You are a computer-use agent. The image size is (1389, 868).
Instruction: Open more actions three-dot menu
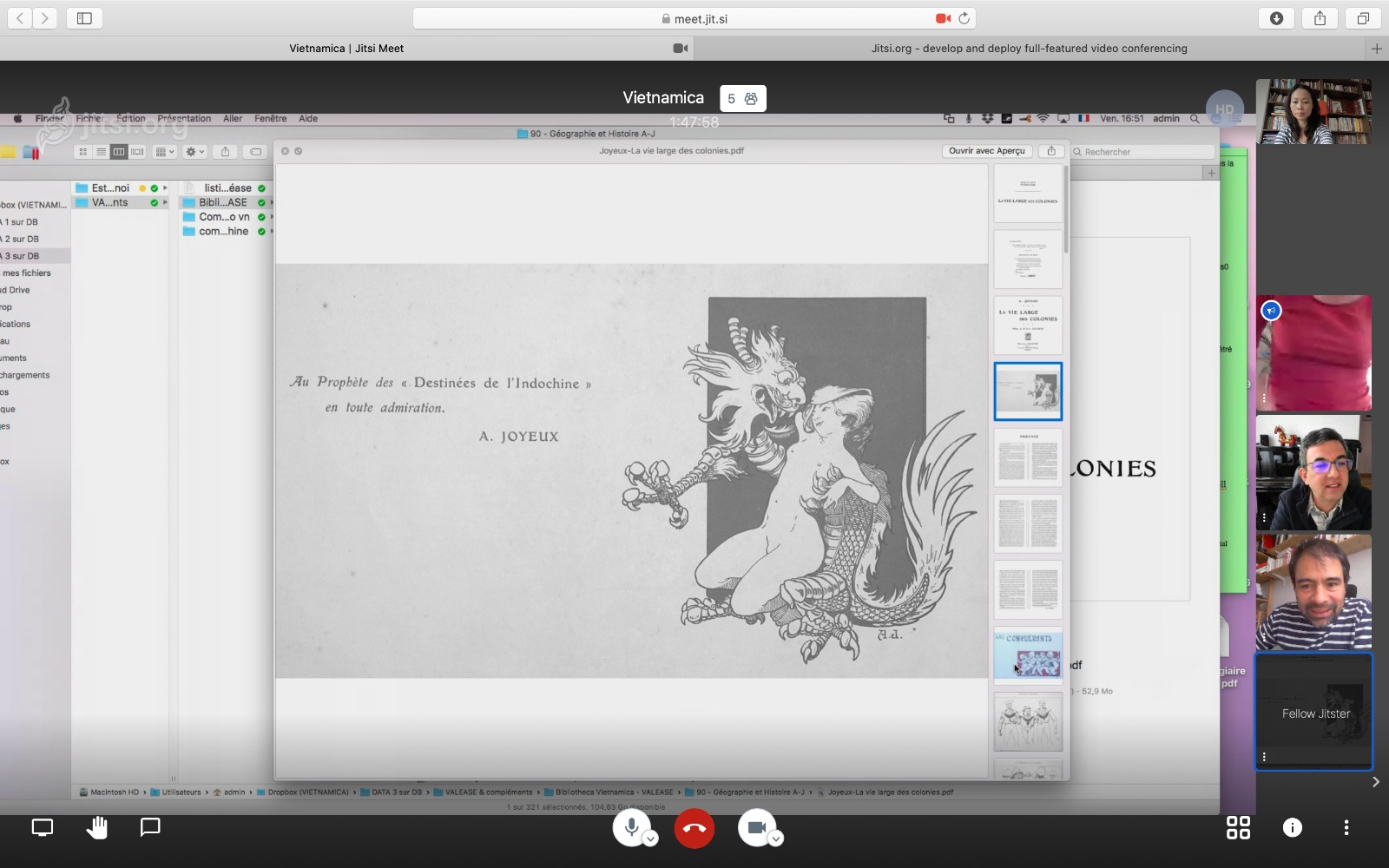[x=1346, y=828]
